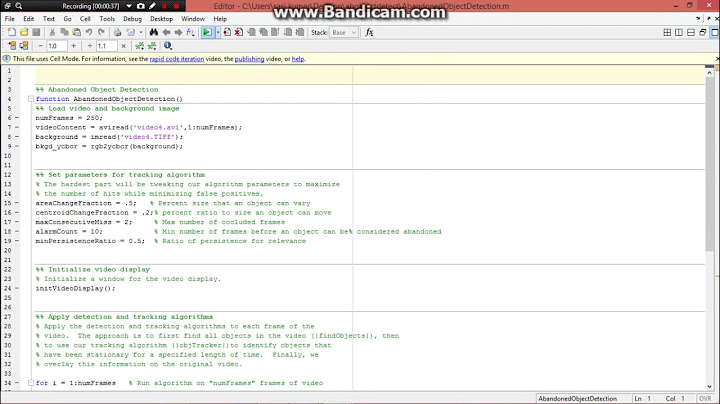Click the Step Out debug icon
The height and width of the screenshot is (404, 720).
point(276,32)
